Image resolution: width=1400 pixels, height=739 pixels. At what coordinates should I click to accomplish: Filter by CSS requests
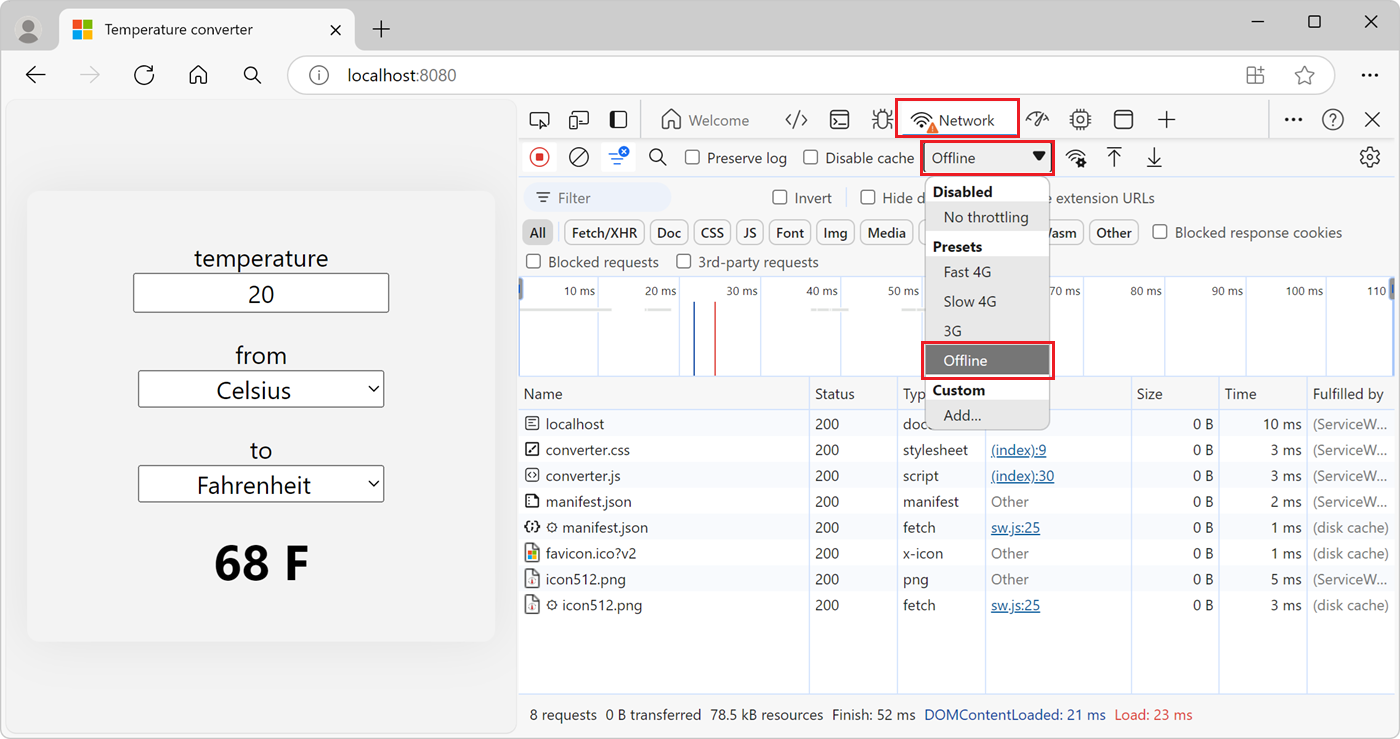pos(712,232)
